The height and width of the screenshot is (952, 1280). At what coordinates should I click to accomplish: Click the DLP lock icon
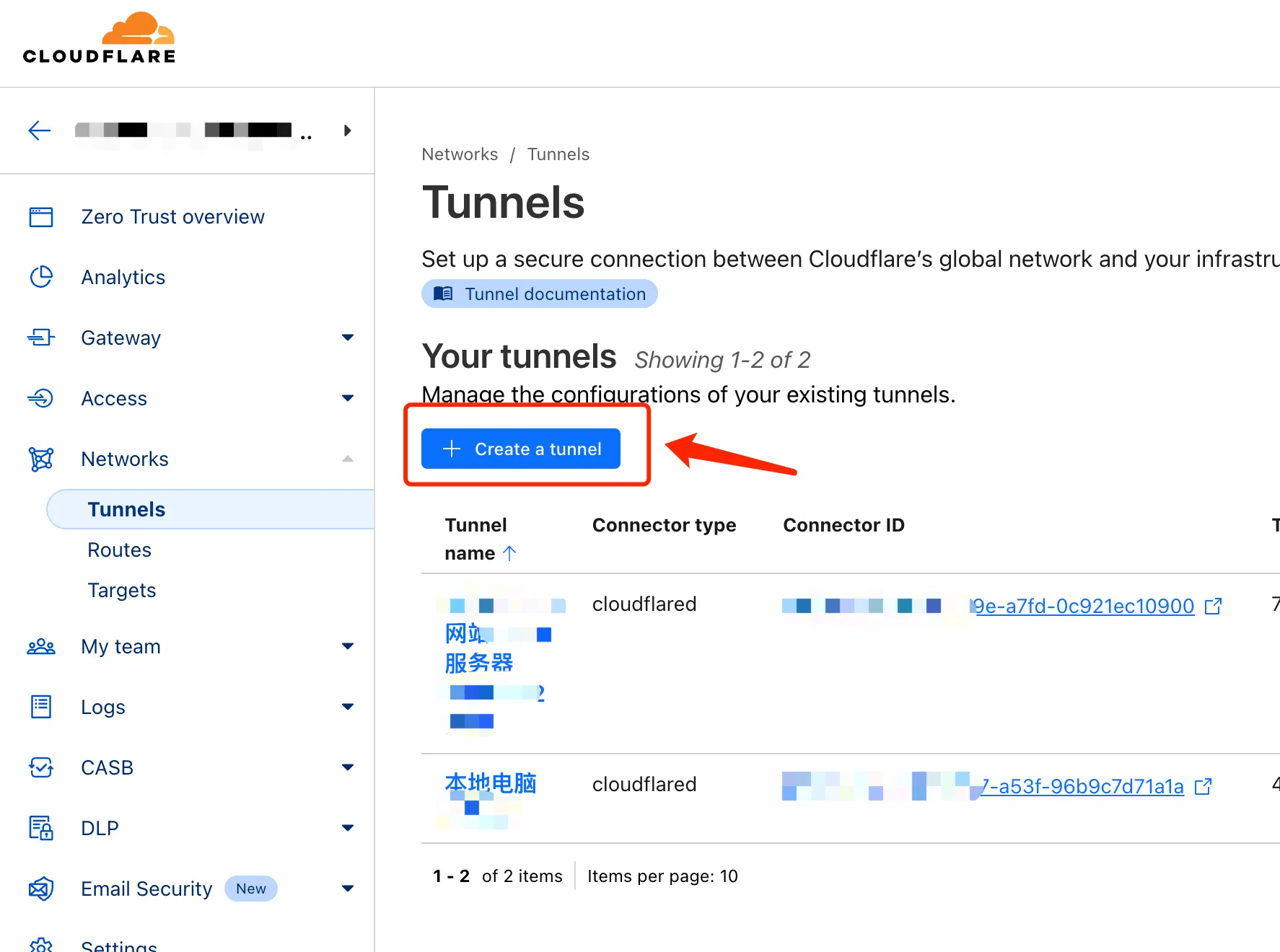click(40, 828)
